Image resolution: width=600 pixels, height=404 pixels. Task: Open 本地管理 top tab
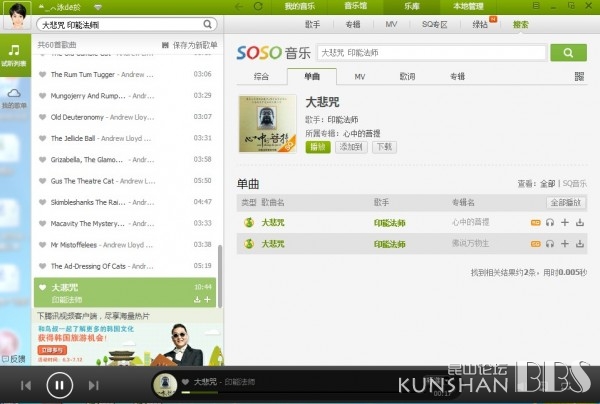[468, 6]
